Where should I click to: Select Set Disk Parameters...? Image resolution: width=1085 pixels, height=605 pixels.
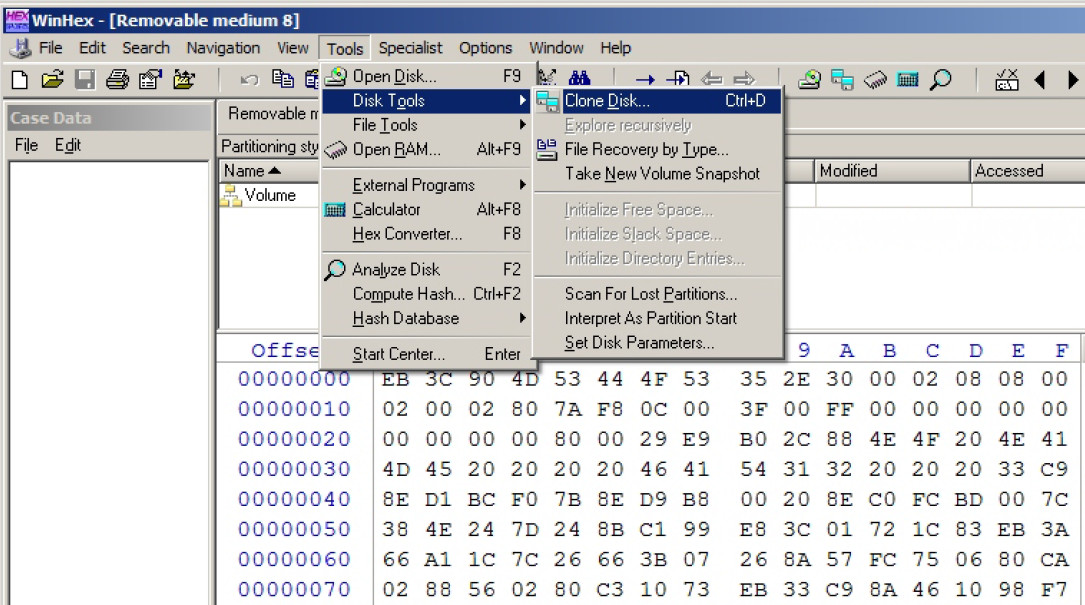(658, 343)
